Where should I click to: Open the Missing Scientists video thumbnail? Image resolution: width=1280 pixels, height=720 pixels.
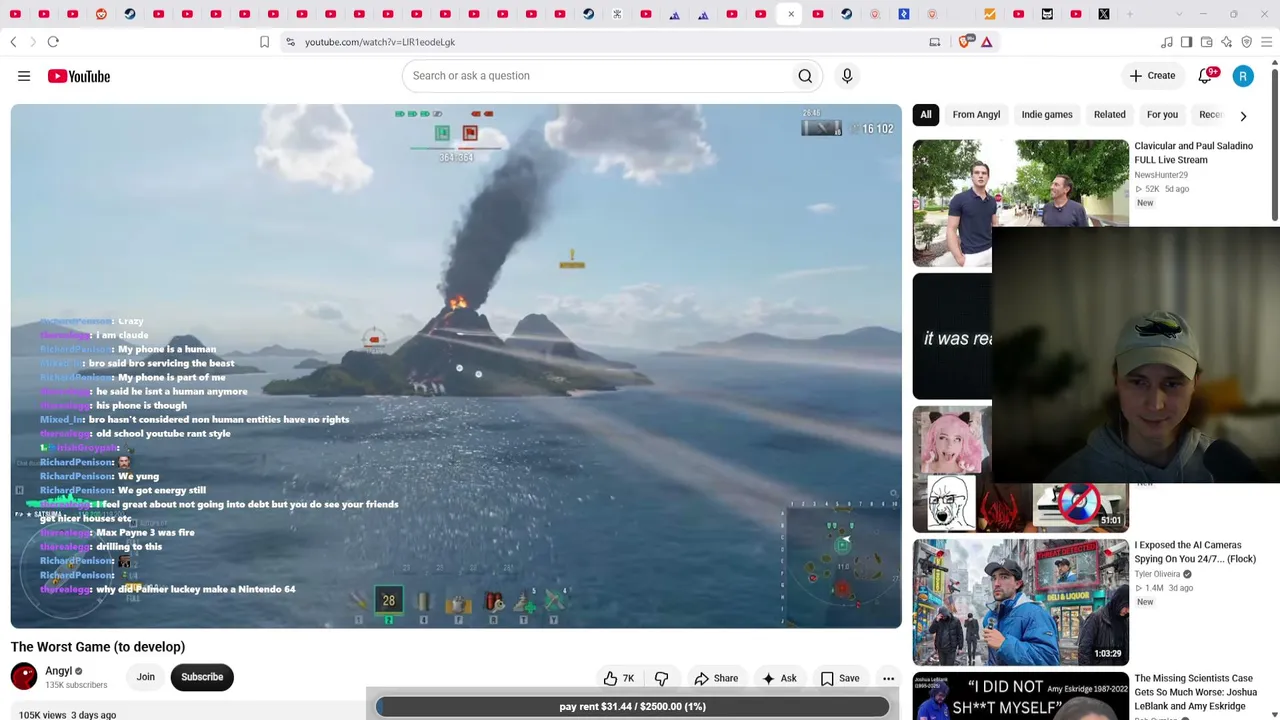1020,696
